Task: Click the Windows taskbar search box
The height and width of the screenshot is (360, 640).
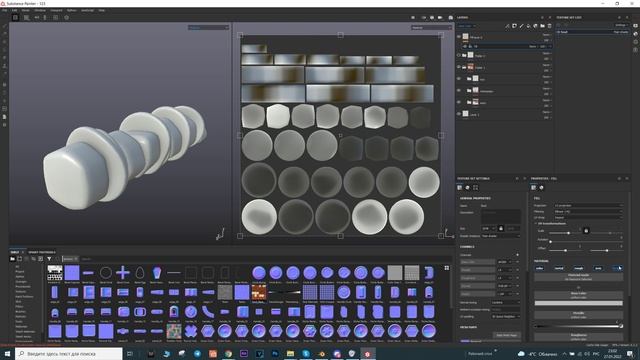Action: click(69, 354)
